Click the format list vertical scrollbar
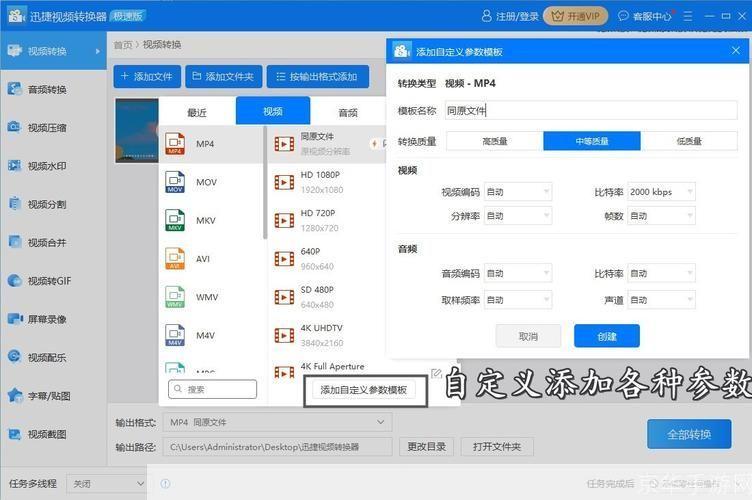 pyautogui.click(x=265, y=182)
